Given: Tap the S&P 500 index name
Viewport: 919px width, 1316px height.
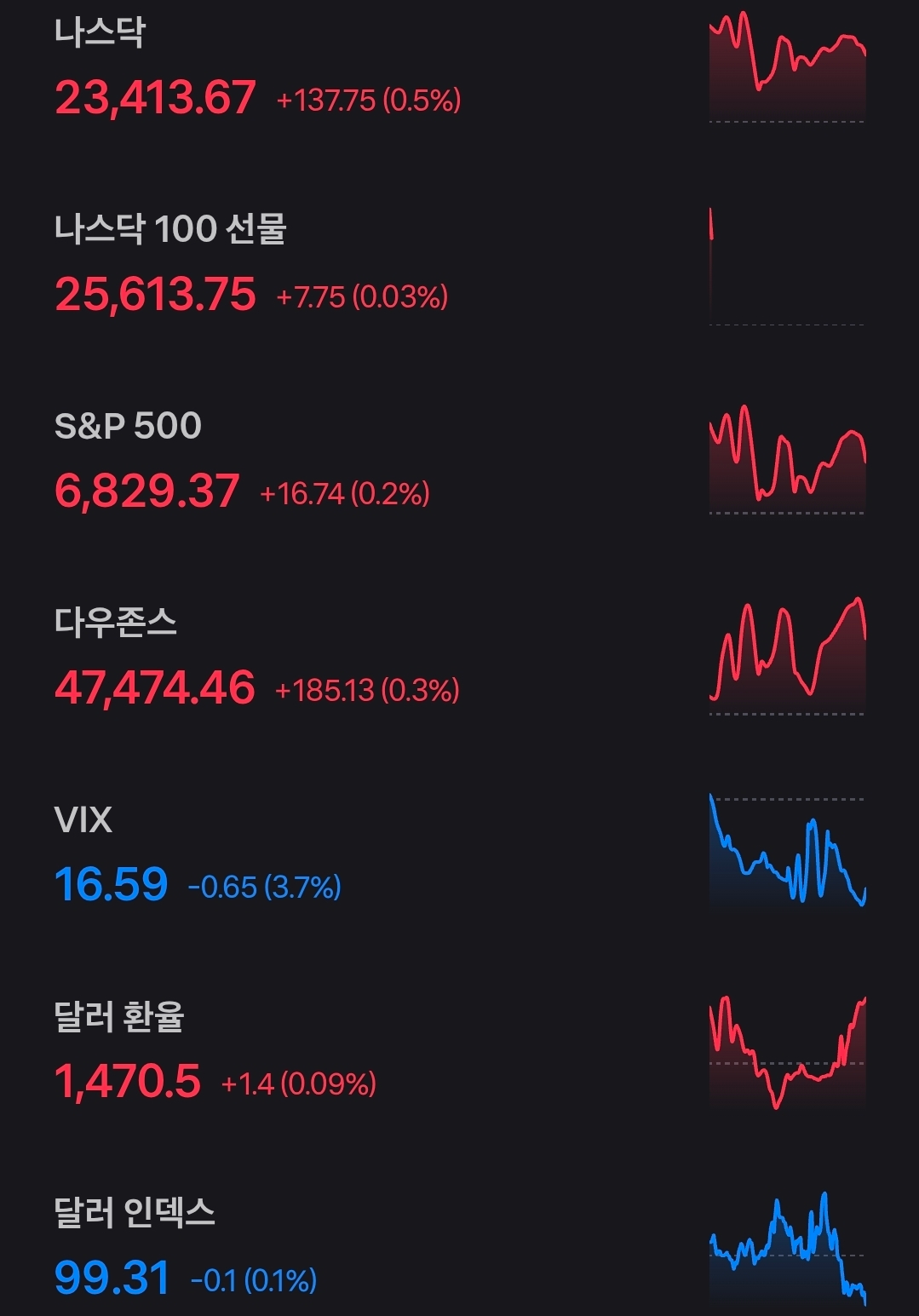Looking at the screenshot, I should point(128,426).
